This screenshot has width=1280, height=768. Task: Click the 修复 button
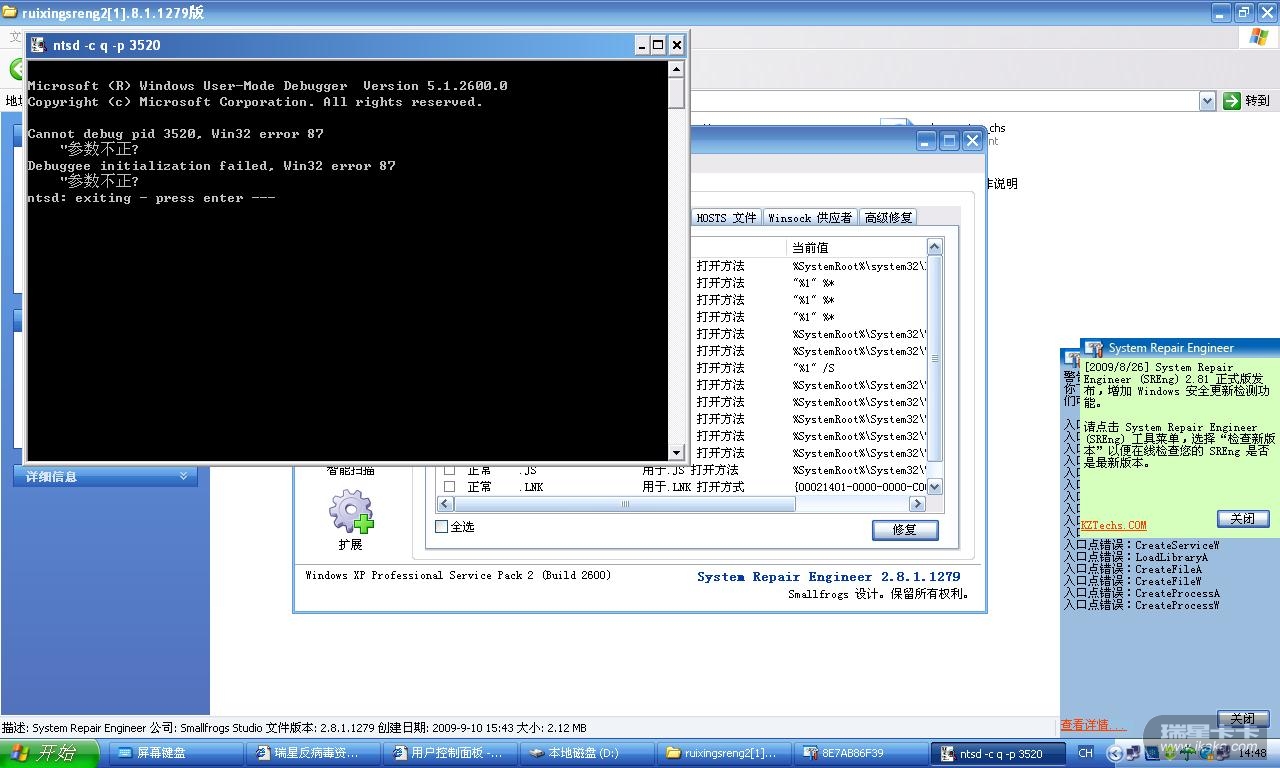(905, 530)
